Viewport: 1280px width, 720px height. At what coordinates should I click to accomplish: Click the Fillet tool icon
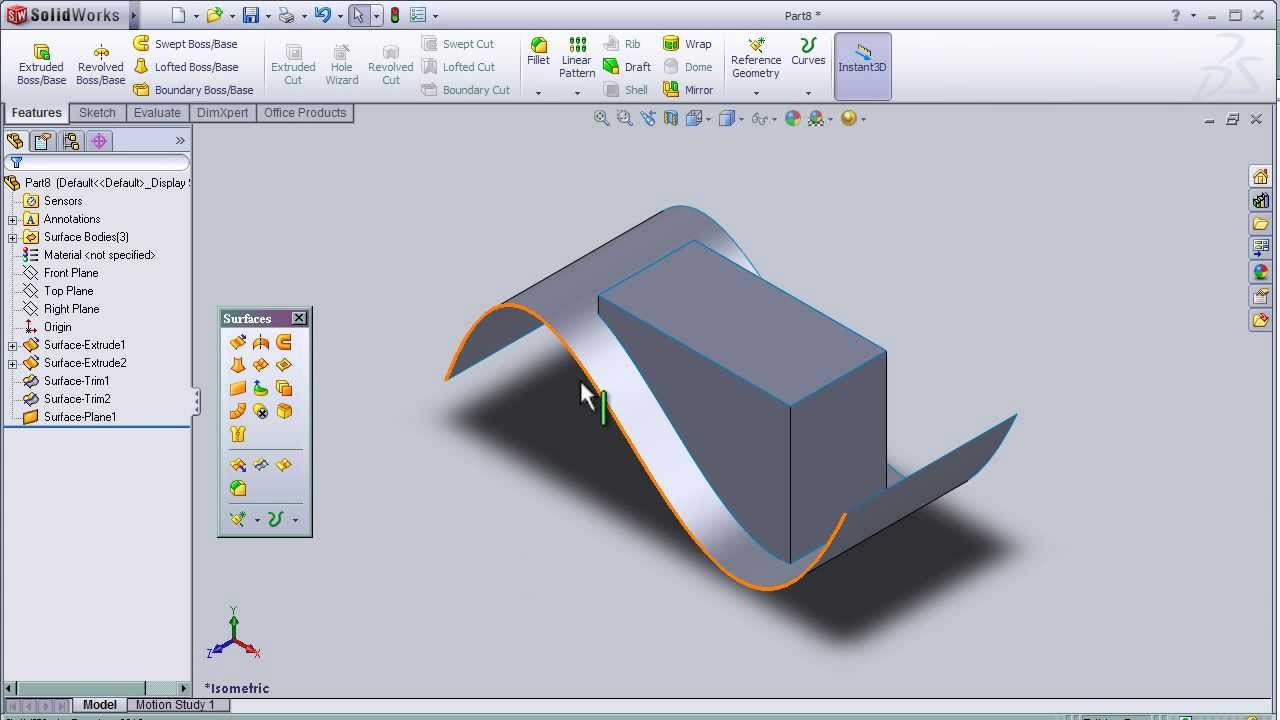pyautogui.click(x=538, y=53)
